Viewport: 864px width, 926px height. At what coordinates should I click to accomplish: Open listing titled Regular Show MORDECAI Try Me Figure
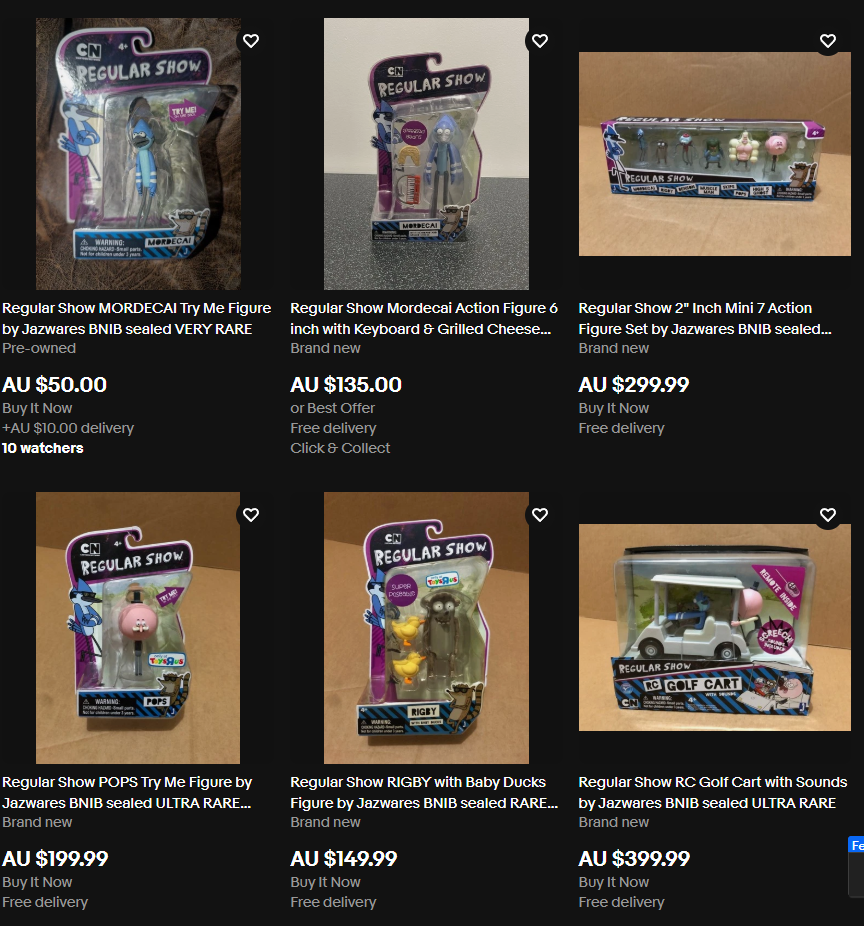(x=136, y=318)
